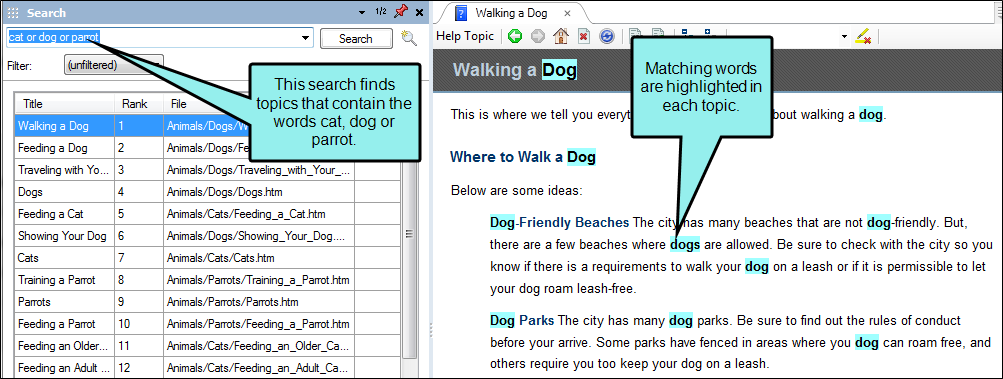
Task: Click the Filter: label
Action: 19,65
